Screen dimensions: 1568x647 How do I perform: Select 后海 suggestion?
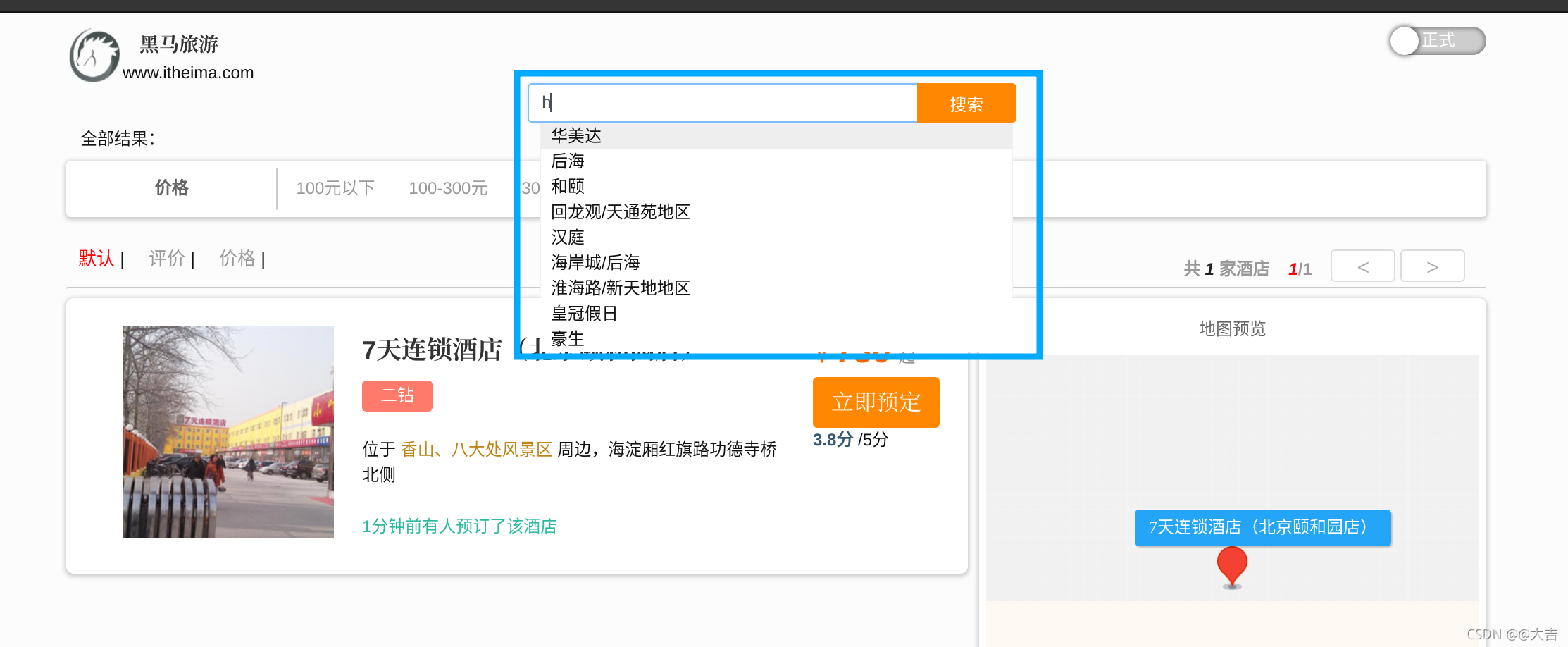(x=776, y=161)
